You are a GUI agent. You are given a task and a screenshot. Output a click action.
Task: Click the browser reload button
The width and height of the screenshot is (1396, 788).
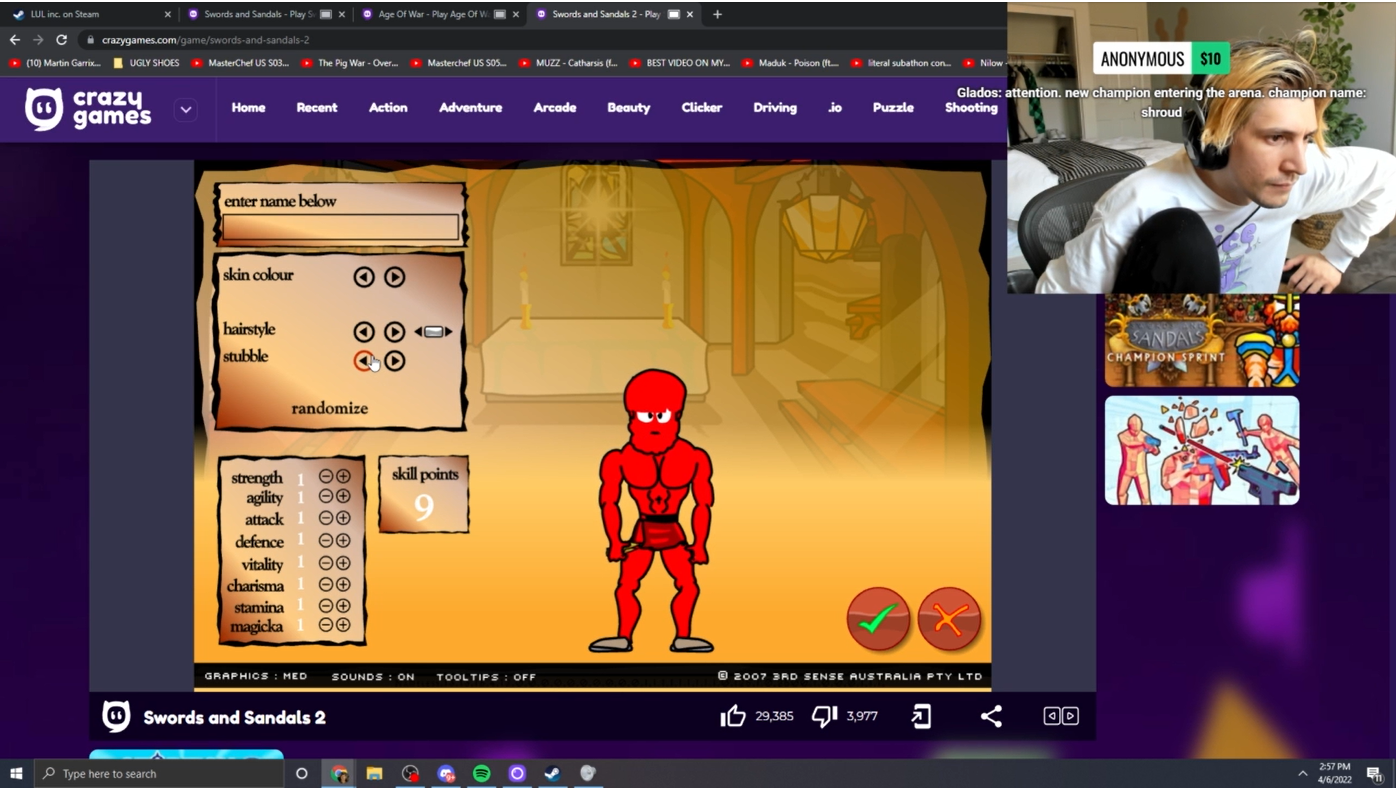(x=61, y=40)
